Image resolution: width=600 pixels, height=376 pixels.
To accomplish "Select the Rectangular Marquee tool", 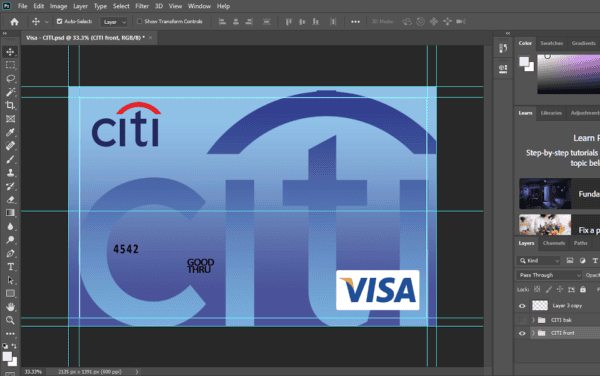I will point(10,65).
